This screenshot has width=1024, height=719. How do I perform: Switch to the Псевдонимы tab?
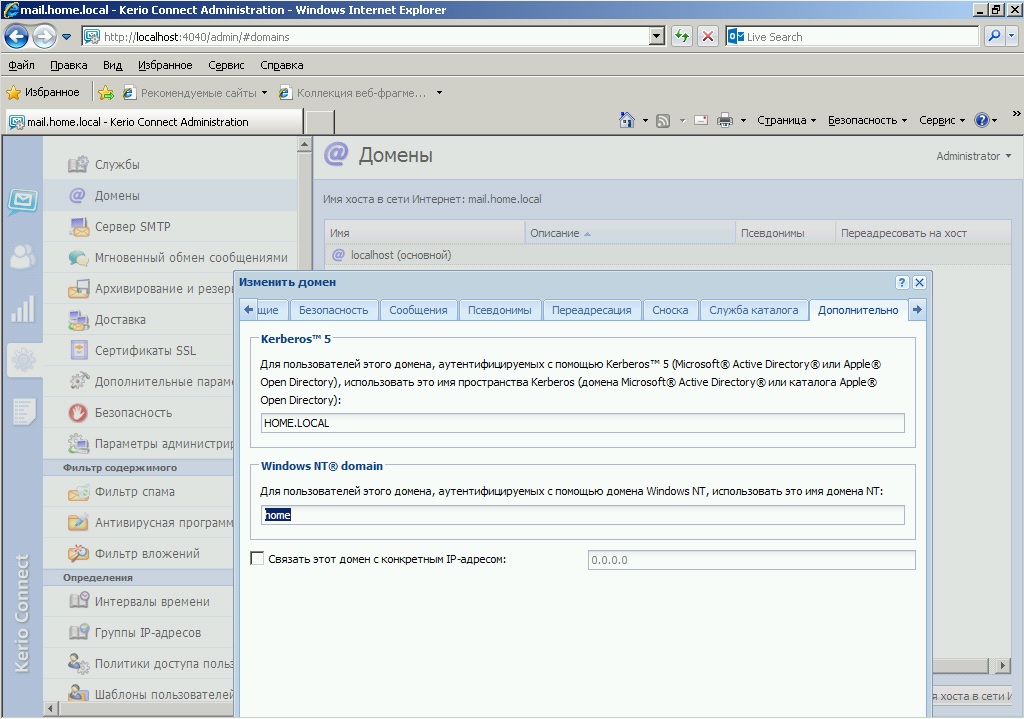(x=500, y=310)
